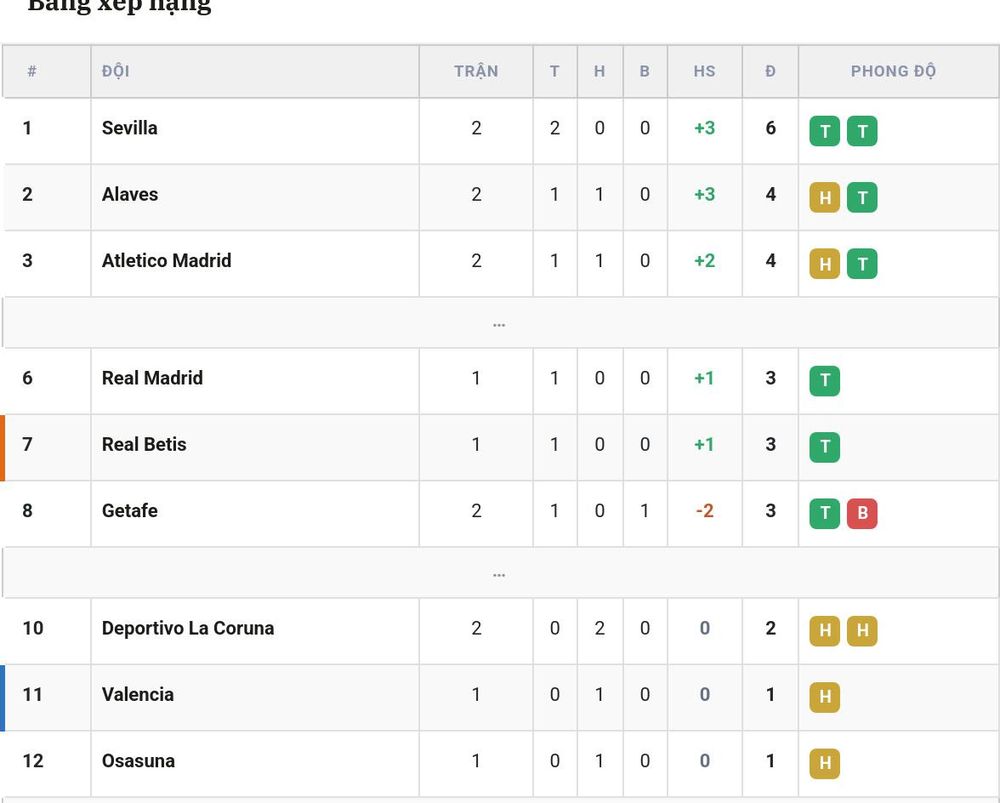Screen dimensions: 1000x803
Task: Sort table by HS column header
Action: click(705, 71)
